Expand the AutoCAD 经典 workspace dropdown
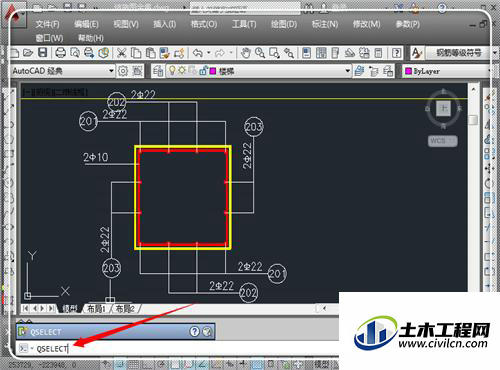This screenshot has width=500, height=370. click(111, 71)
